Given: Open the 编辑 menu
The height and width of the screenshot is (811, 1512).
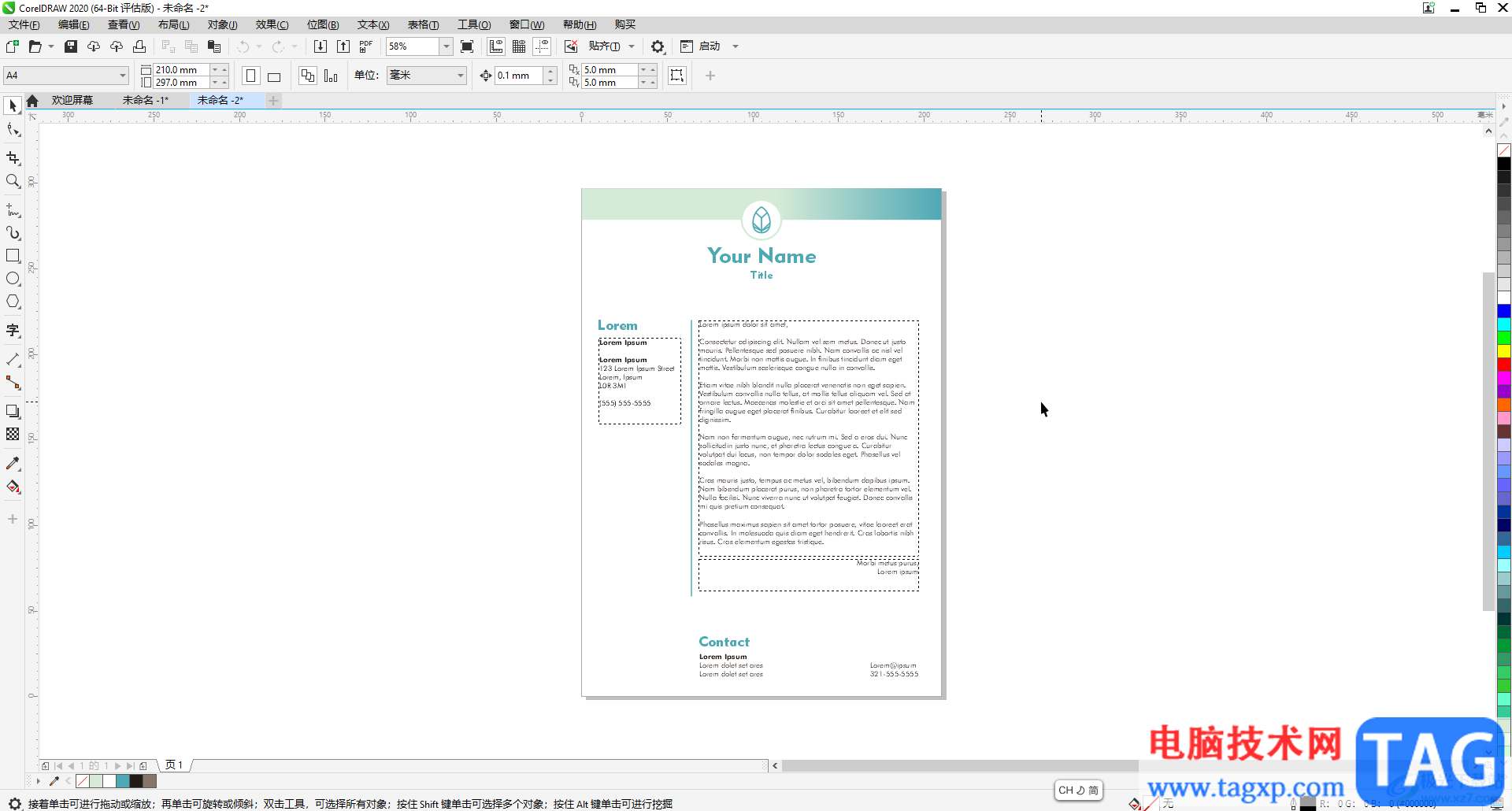Looking at the screenshot, I should [74, 25].
